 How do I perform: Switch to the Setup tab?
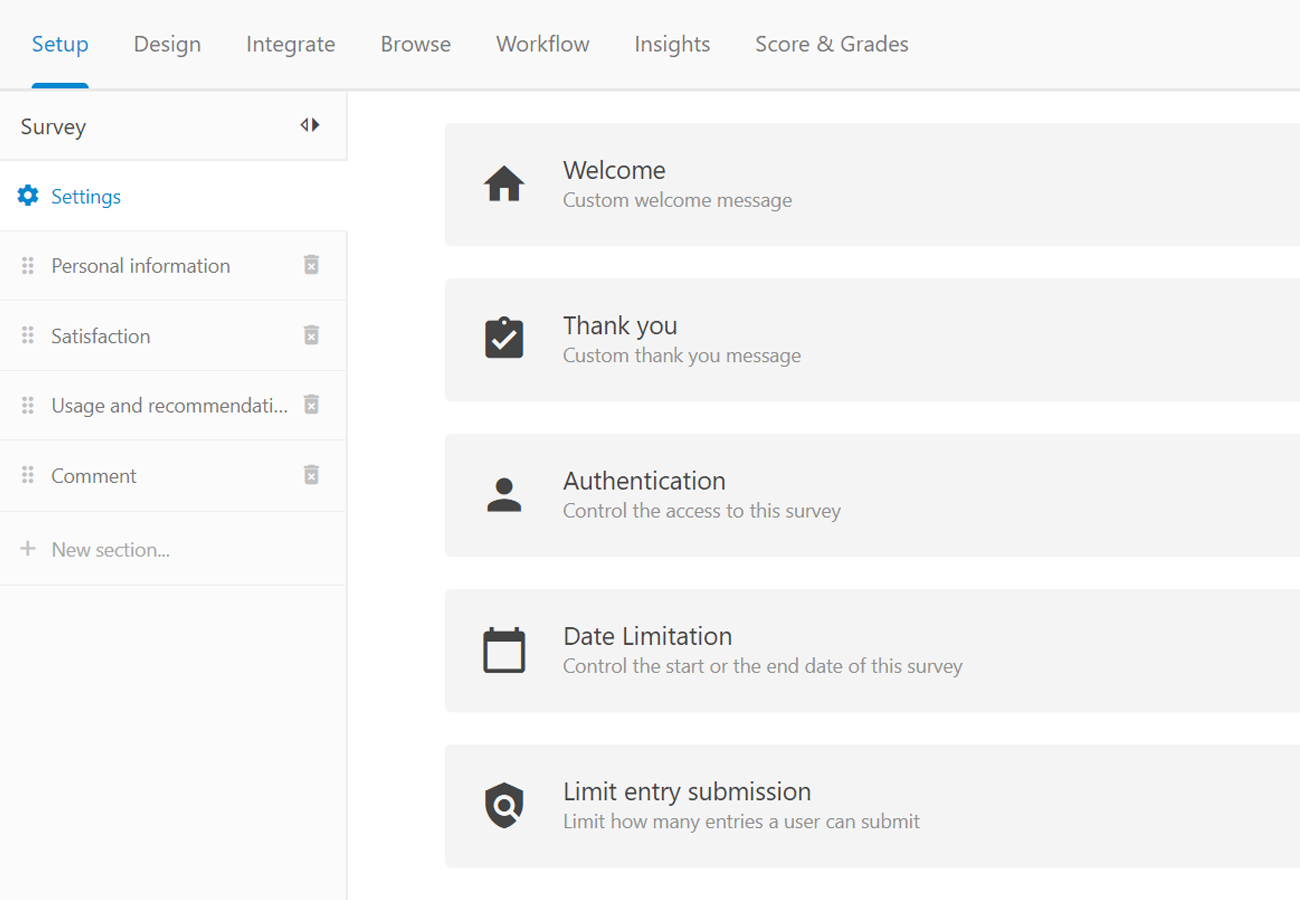click(60, 44)
